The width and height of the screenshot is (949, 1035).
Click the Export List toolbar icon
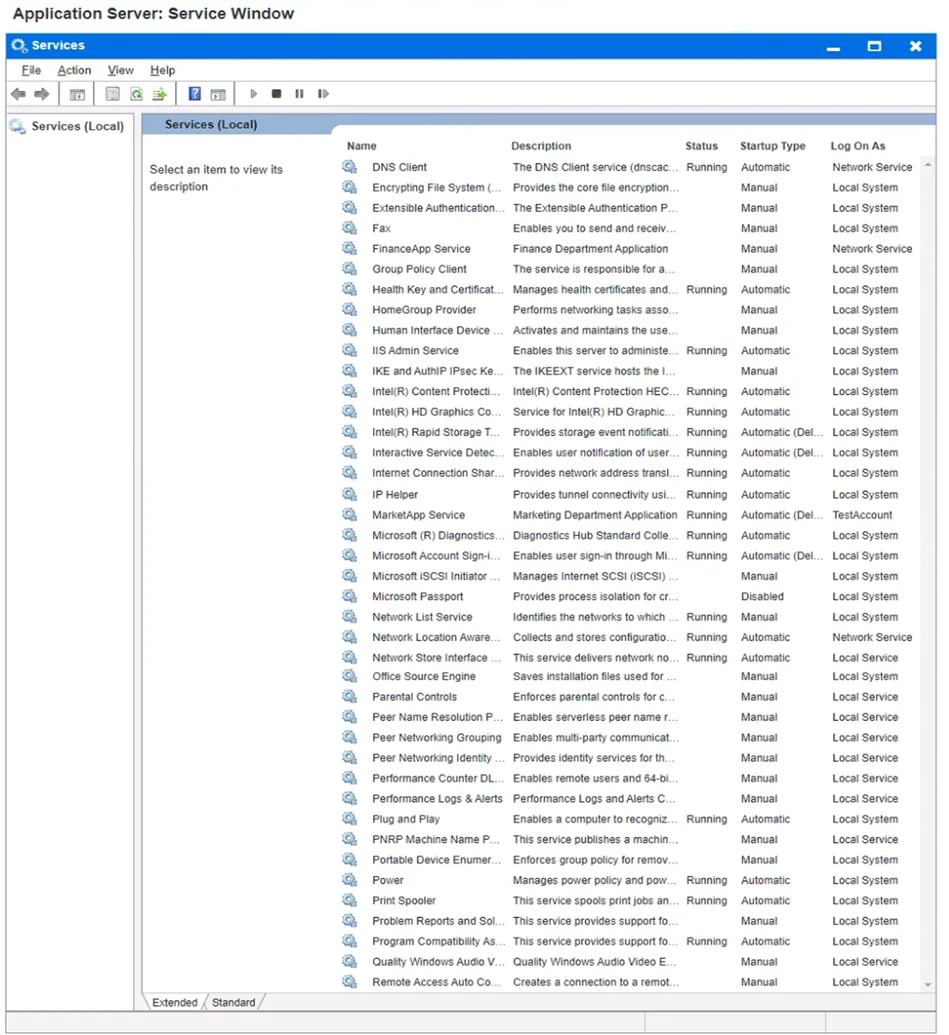tap(160, 94)
